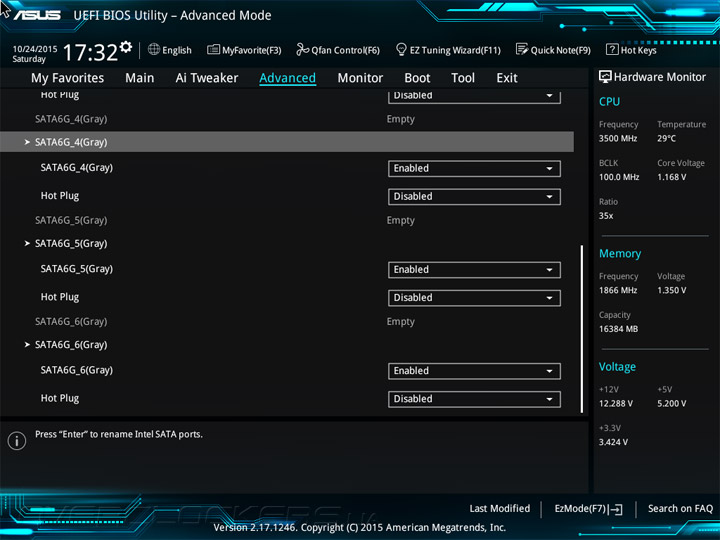
Task: Click the globe language icon
Action: [154, 49]
